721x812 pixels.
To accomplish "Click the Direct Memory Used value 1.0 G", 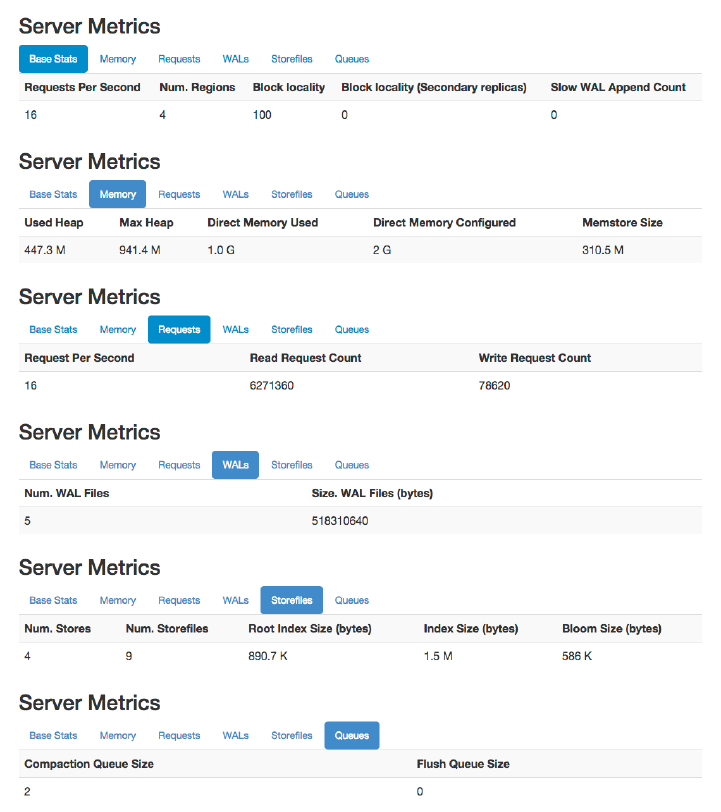I will (x=221, y=250).
